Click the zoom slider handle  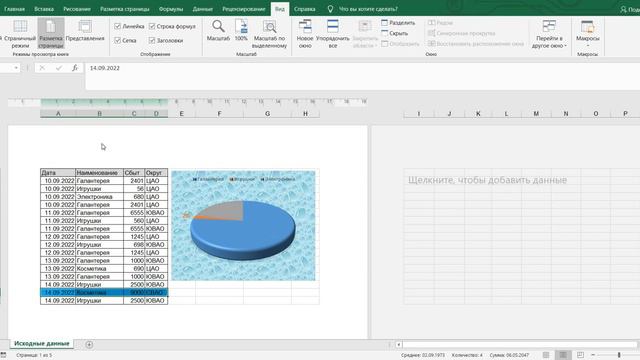pos(619,355)
